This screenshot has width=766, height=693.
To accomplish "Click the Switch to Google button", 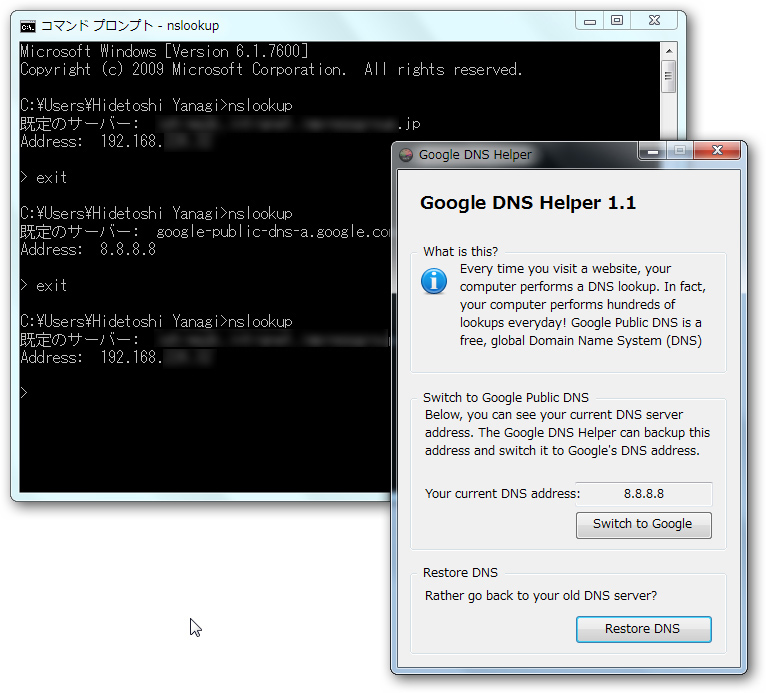I will (x=643, y=525).
